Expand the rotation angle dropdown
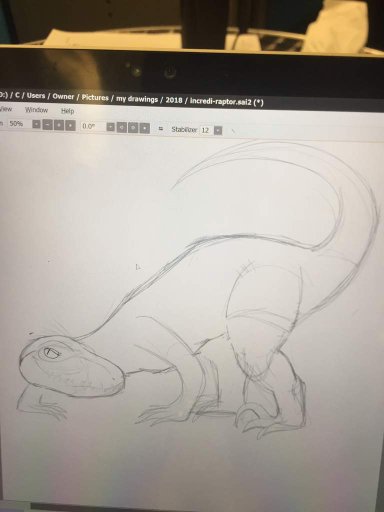 [x=110, y=127]
